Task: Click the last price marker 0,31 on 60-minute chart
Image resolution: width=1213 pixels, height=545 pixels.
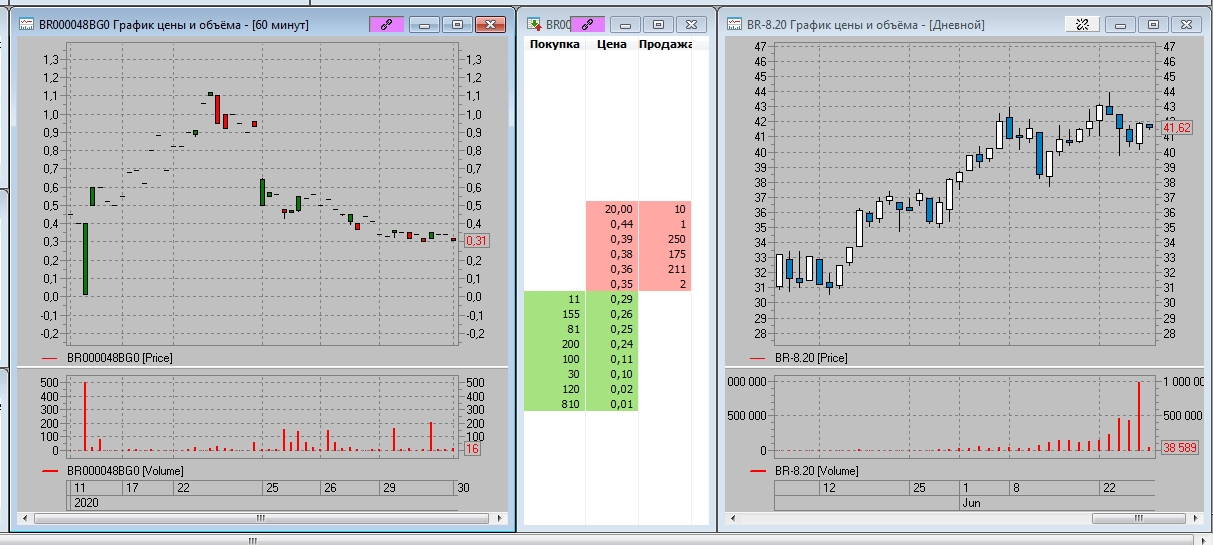Action: (475, 240)
